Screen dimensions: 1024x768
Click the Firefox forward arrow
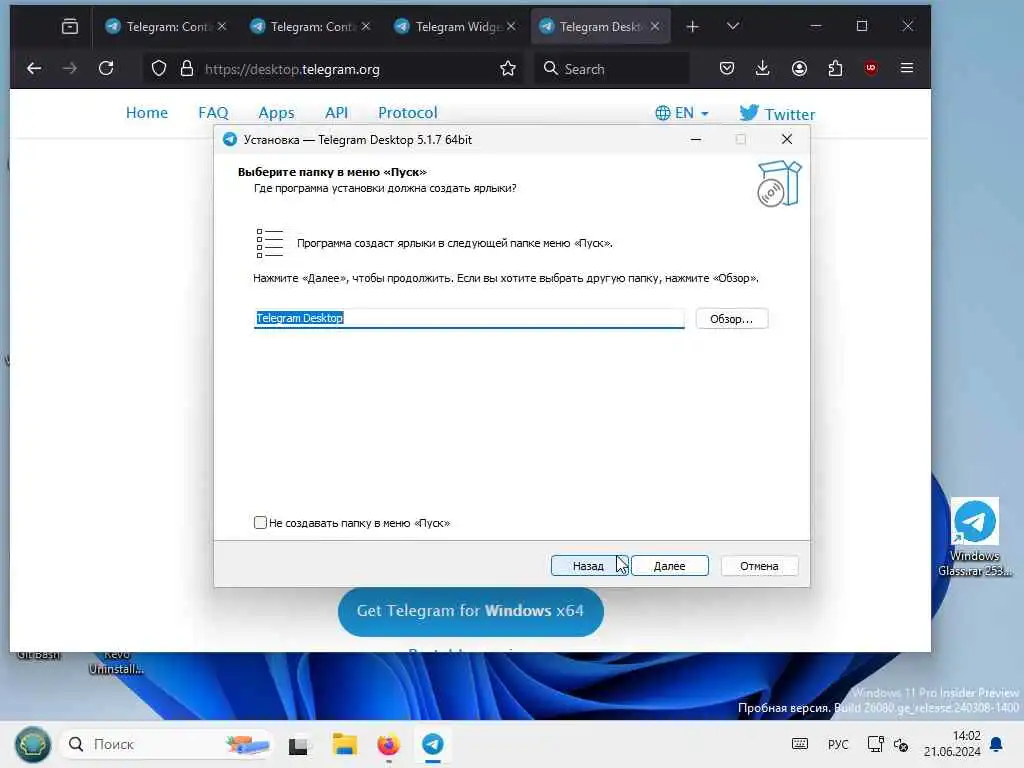click(x=70, y=68)
